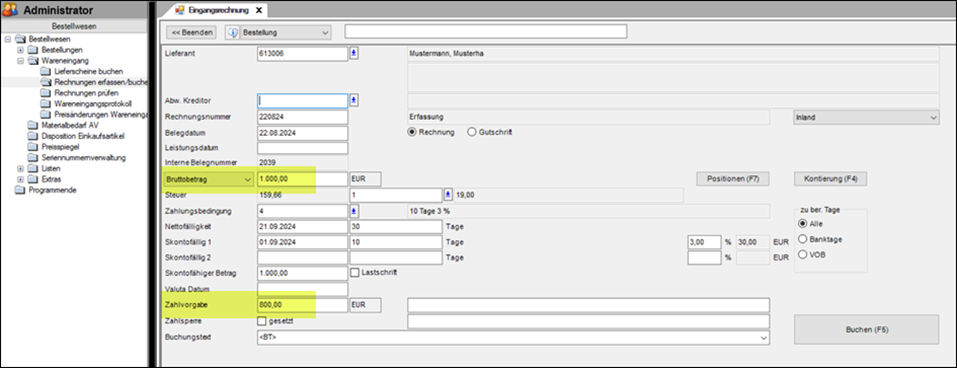Click the wide toolbar text field
957x368 pixels.
(486, 31)
